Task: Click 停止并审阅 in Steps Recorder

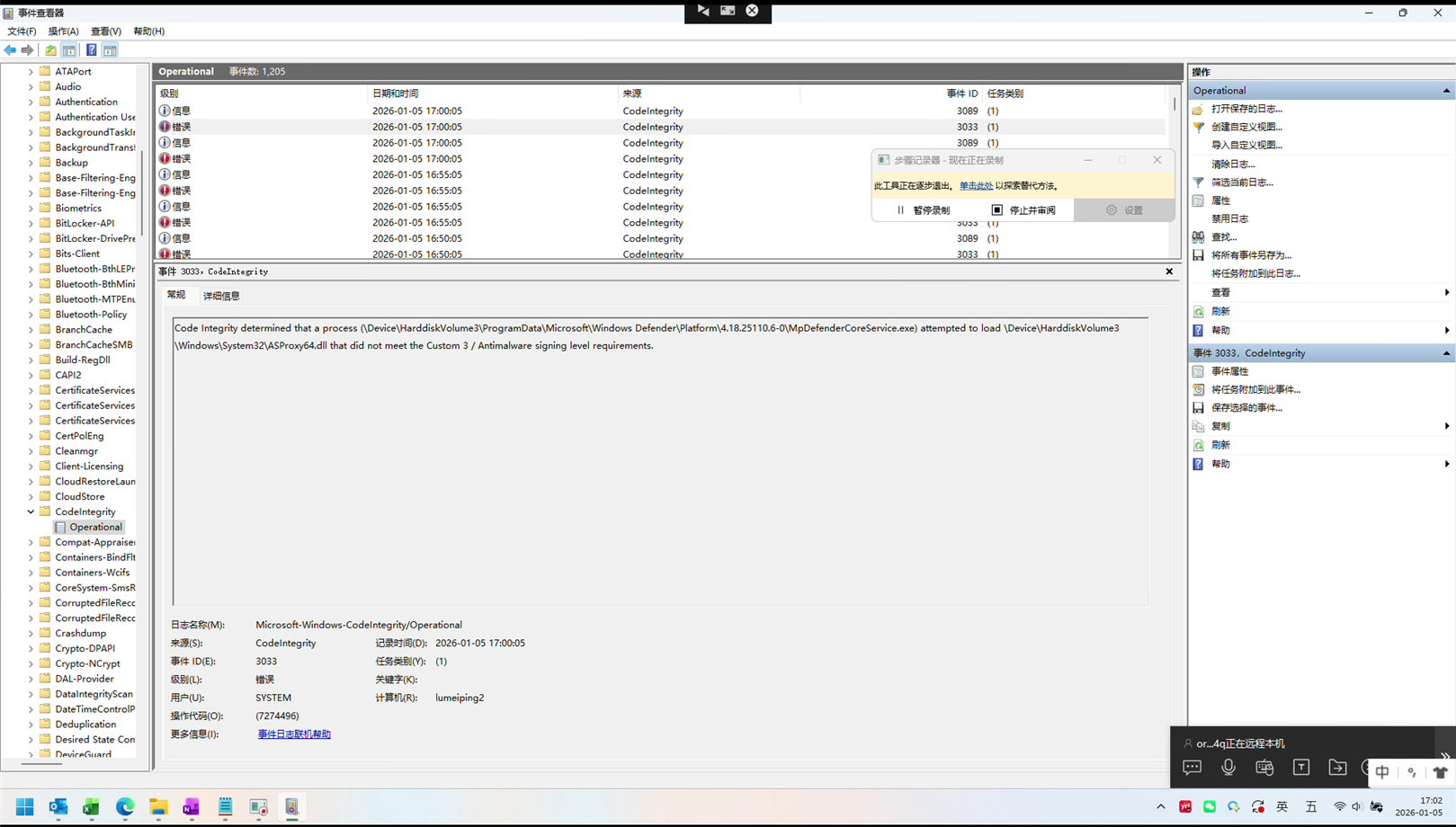Action: pyautogui.click(x=1024, y=210)
